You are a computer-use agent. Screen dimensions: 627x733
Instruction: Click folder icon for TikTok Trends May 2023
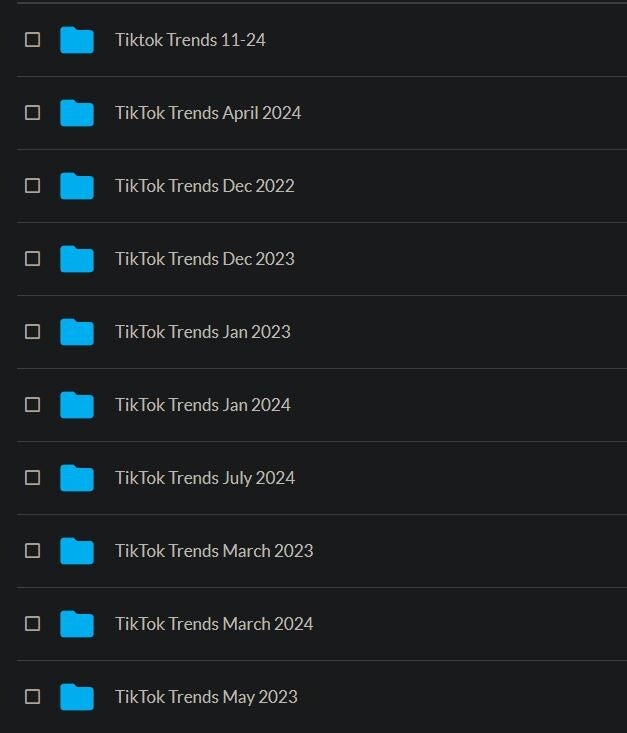76,697
